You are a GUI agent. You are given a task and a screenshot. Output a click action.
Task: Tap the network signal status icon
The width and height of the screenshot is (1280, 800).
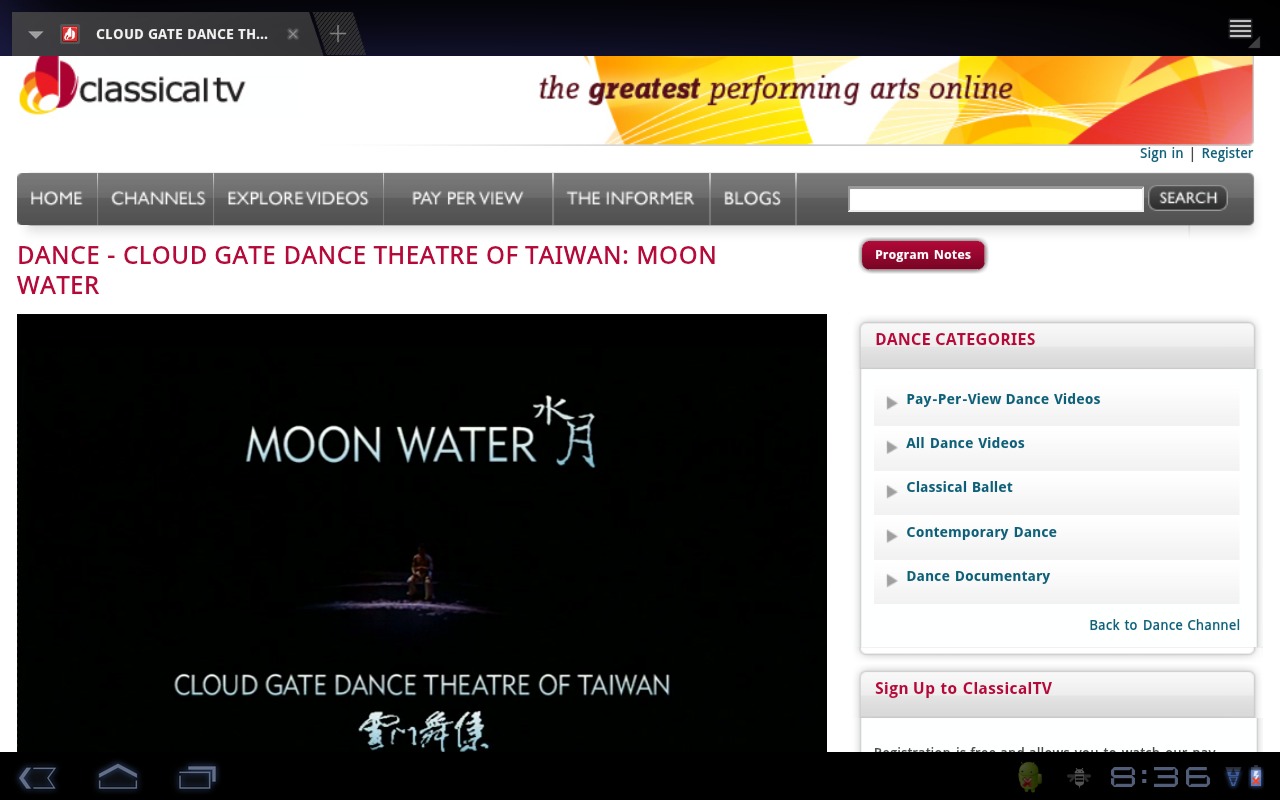tap(1233, 777)
